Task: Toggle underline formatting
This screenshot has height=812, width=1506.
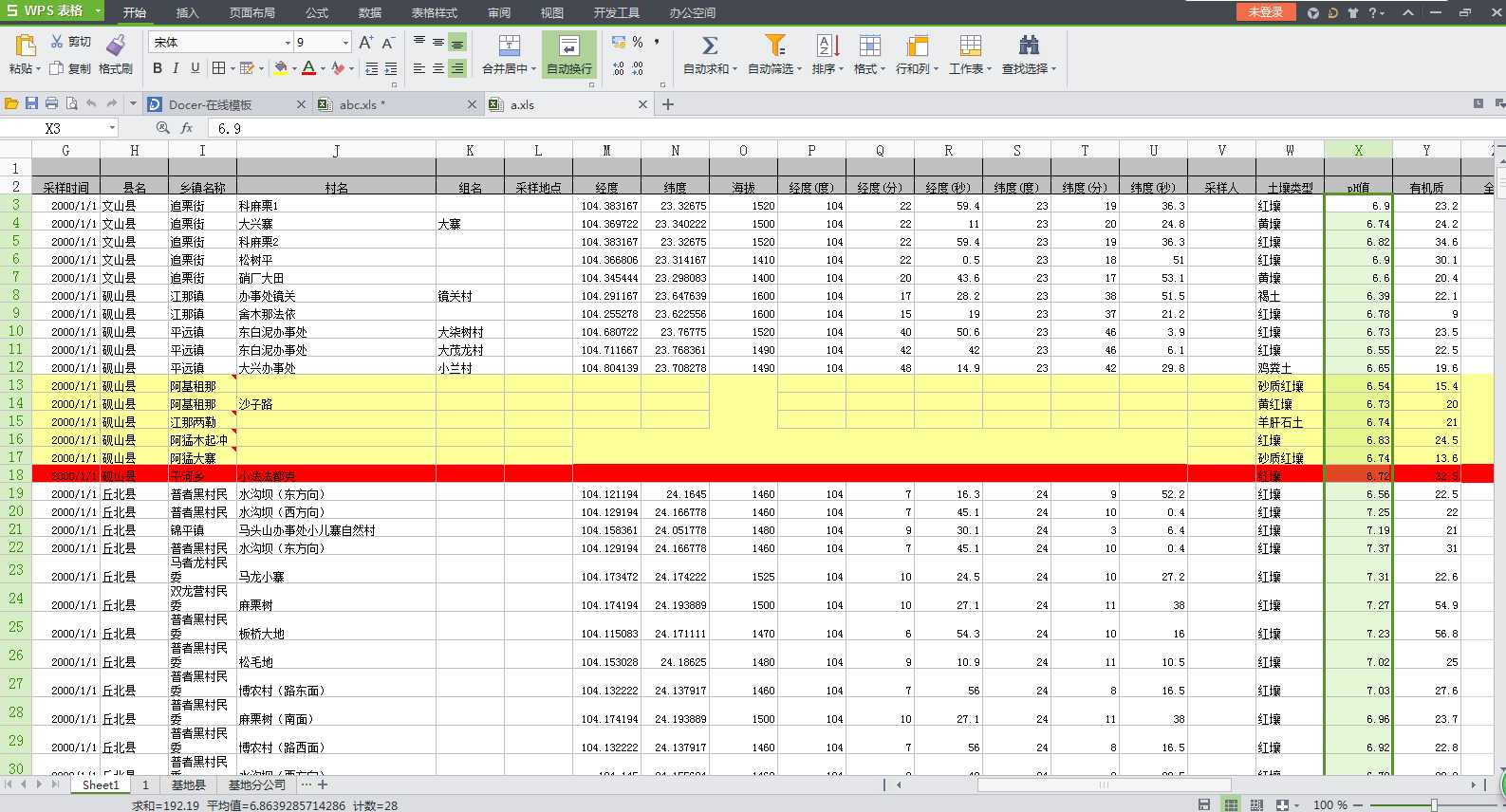Action: 195,68
